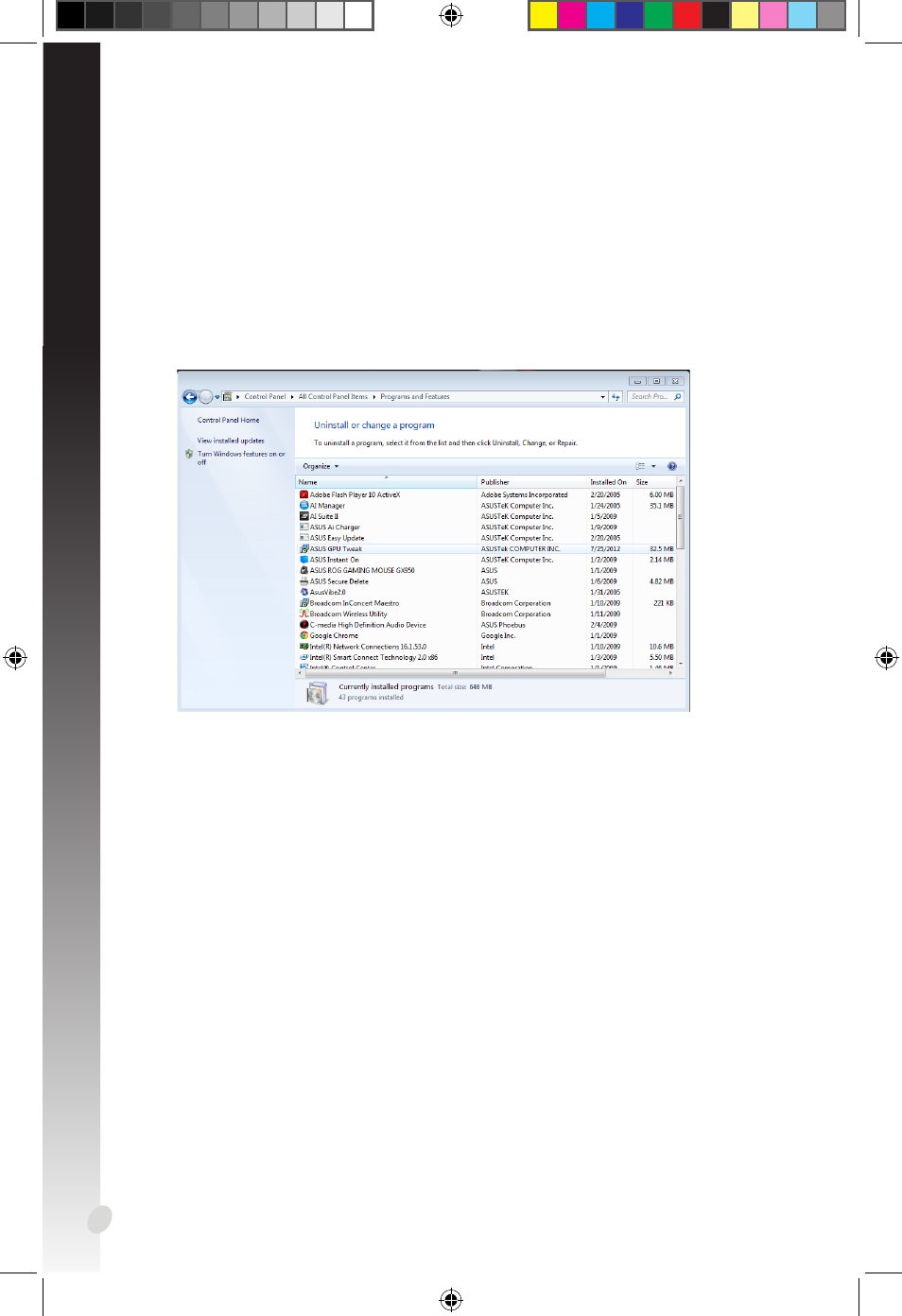
Task: Expand the address bar history dropdown
Action: pyautogui.click(x=603, y=397)
